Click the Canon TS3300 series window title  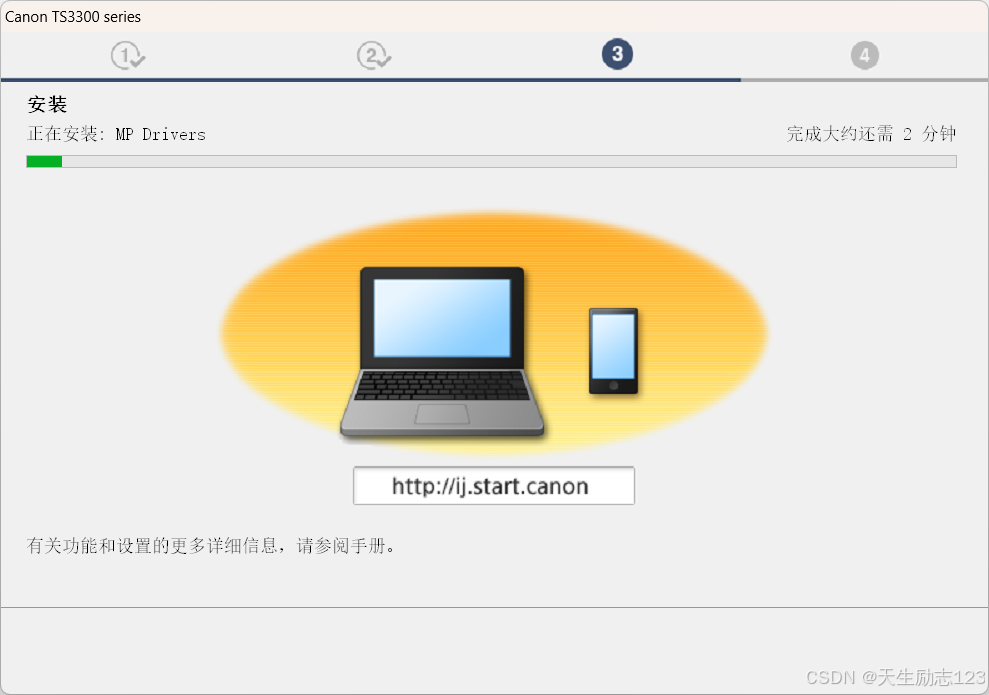point(73,17)
